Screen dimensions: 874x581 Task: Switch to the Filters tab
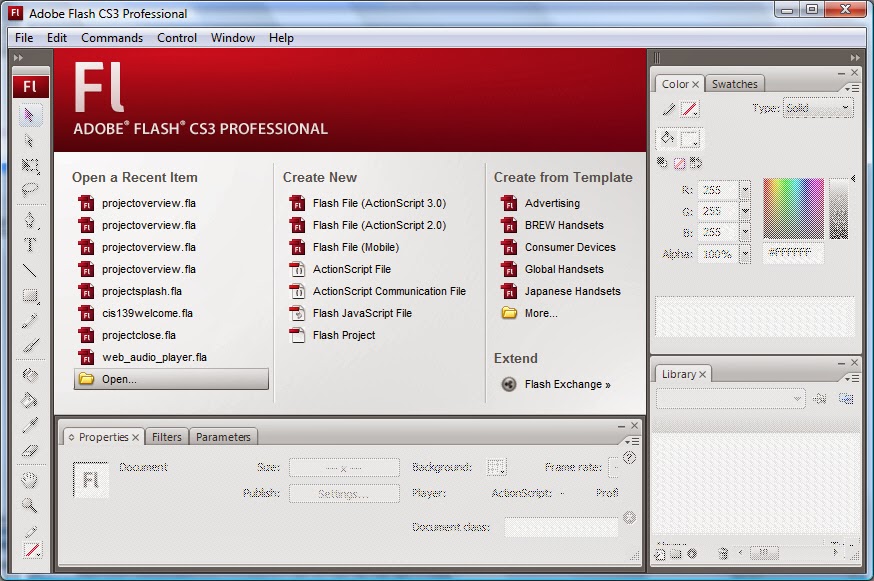[x=167, y=437]
